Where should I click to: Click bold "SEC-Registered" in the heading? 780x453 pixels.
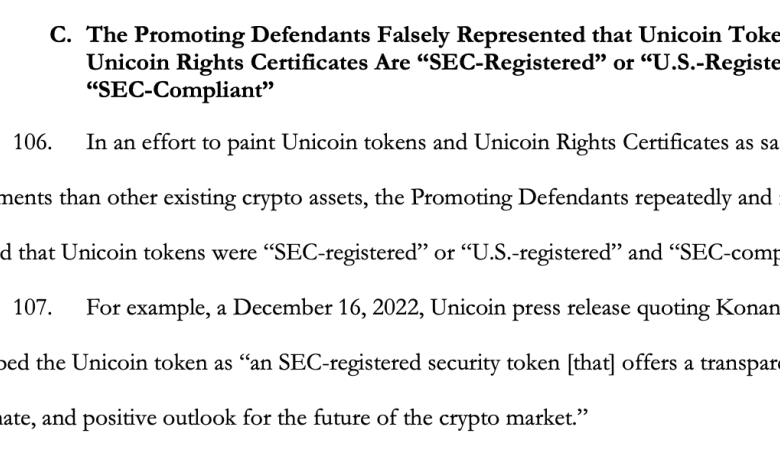click(511, 63)
